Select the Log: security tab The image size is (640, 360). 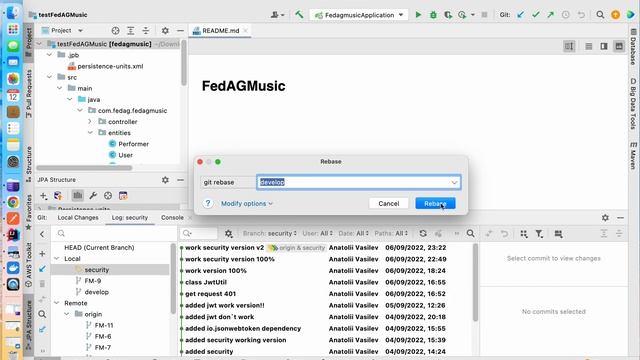(x=130, y=218)
